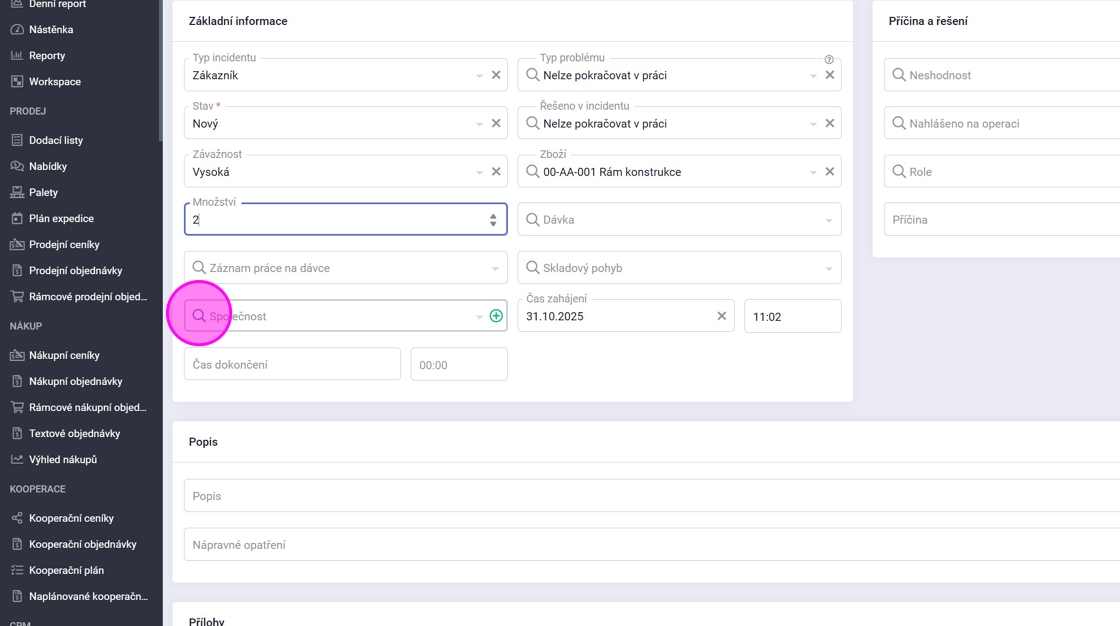Image resolution: width=1120 pixels, height=626 pixels.
Task: Click the help icon above Typ problému
Action: coord(829,59)
